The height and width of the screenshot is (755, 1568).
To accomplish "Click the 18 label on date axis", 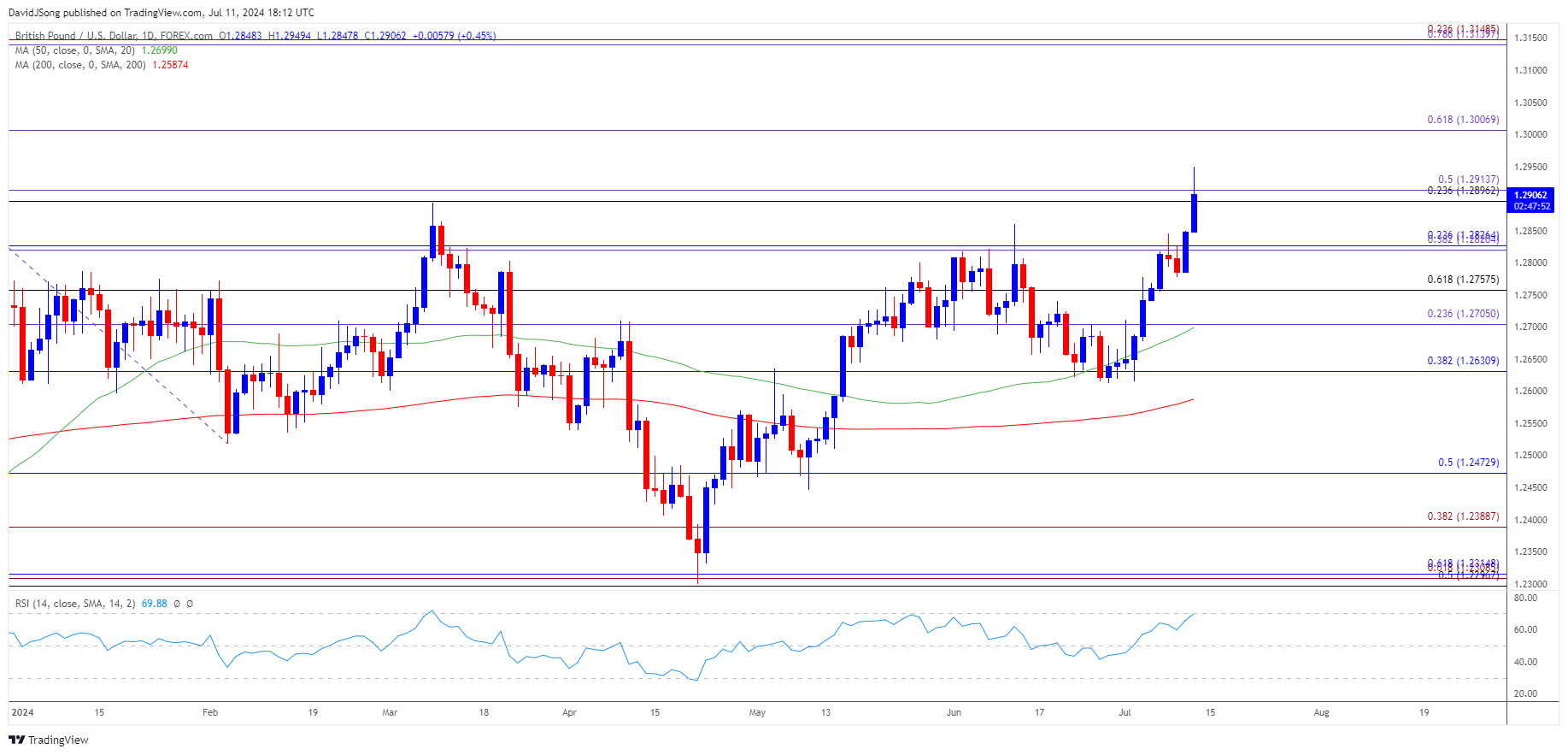I will coord(484,712).
